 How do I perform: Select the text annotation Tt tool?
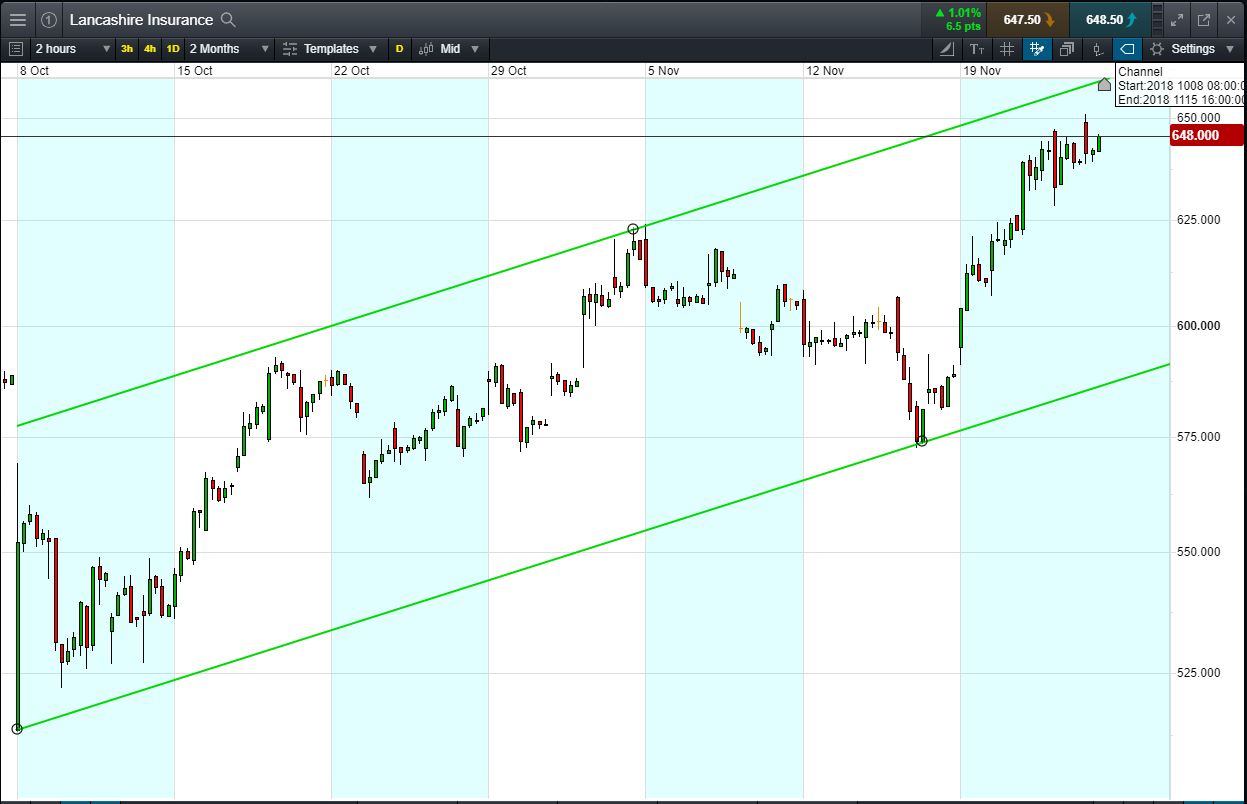click(977, 48)
